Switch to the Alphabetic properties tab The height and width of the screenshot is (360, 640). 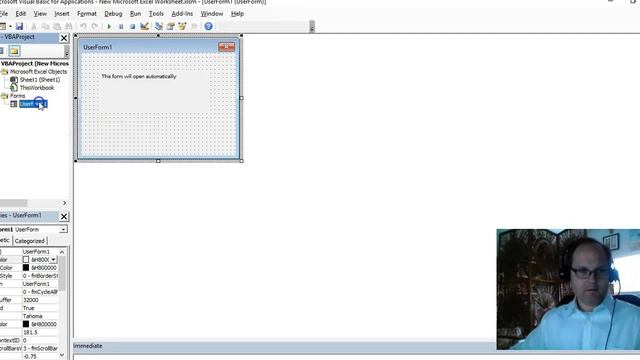point(5,240)
